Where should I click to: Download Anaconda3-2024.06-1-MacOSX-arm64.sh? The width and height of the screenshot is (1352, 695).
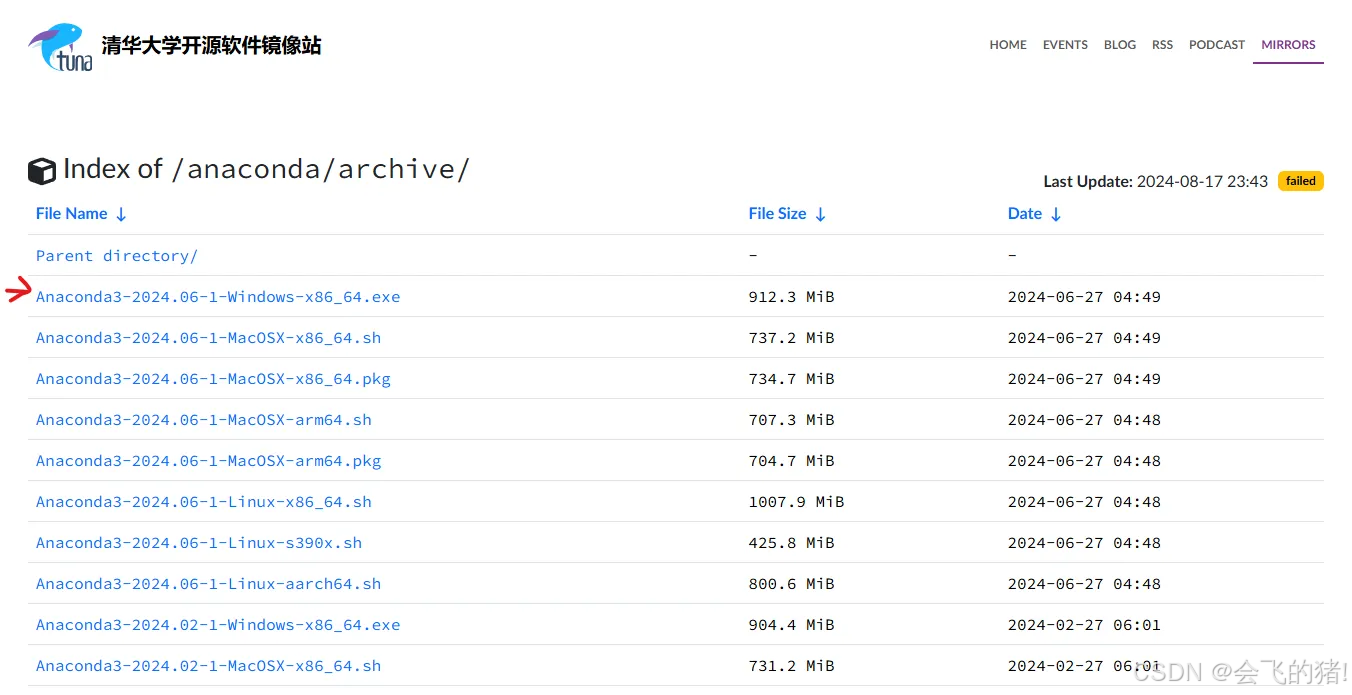click(x=204, y=420)
